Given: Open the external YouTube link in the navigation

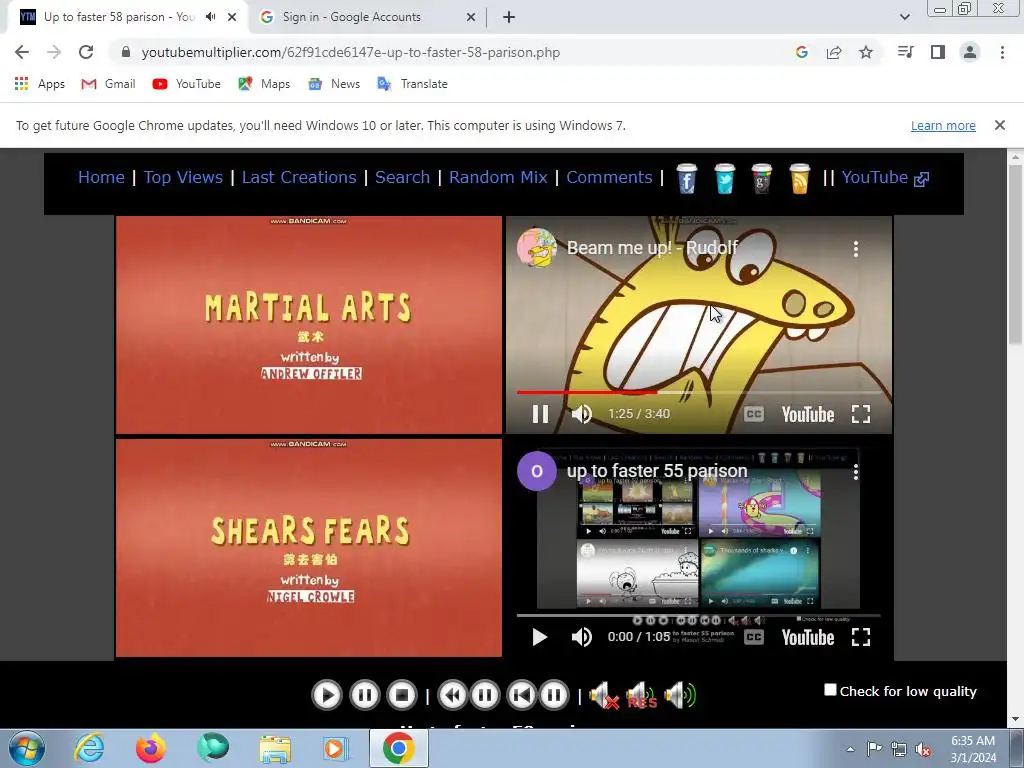Looking at the screenshot, I should 885,178.
